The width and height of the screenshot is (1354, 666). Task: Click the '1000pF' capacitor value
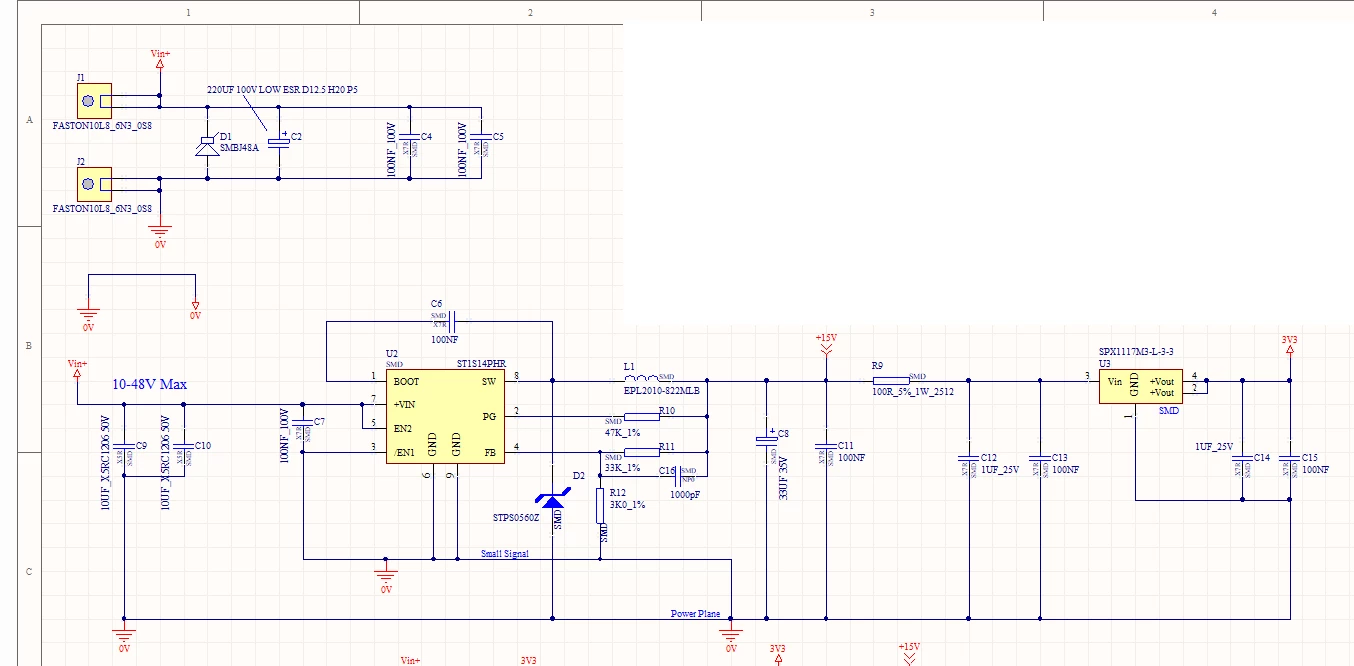[x=686, y=494]
